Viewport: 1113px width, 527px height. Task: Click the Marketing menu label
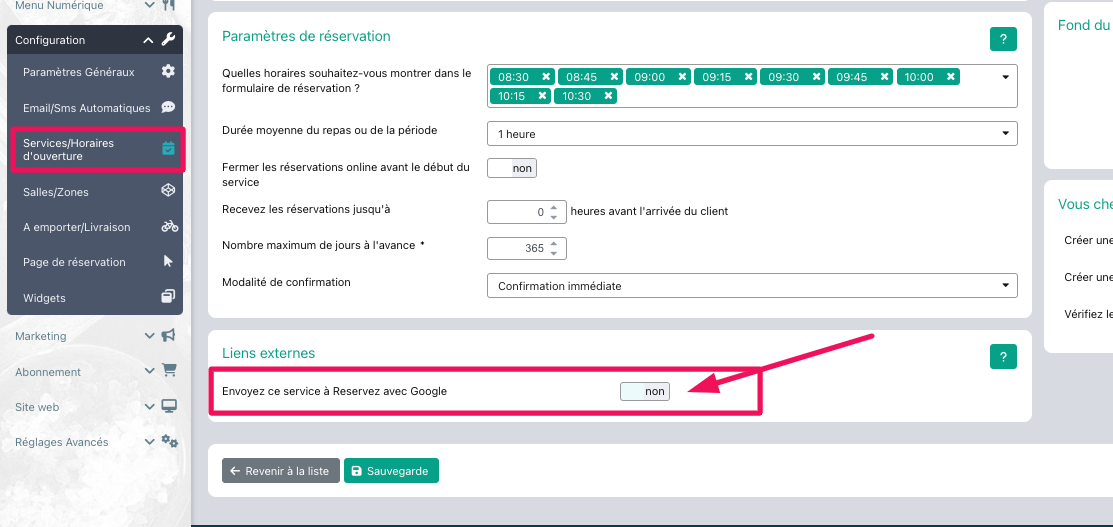pyautogui.click(x=40, y=336)
